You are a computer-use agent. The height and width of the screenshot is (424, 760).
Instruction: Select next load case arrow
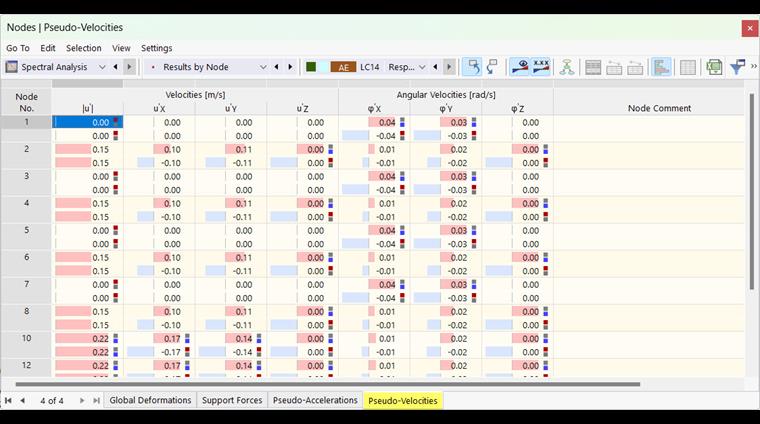tap(449, 67)
